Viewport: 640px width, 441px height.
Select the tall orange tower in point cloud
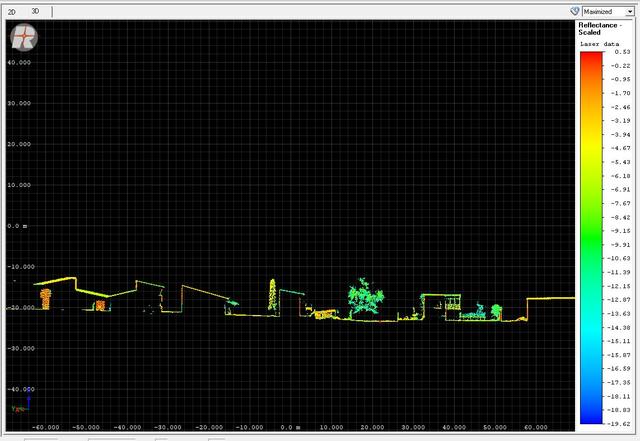point(272,294)
